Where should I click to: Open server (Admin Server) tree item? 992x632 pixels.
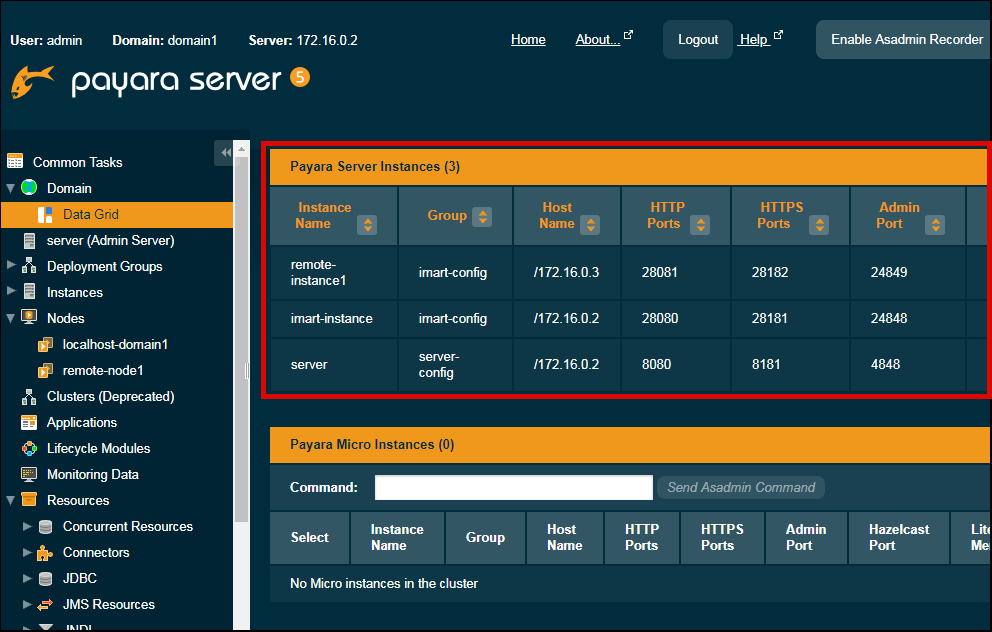110,240
